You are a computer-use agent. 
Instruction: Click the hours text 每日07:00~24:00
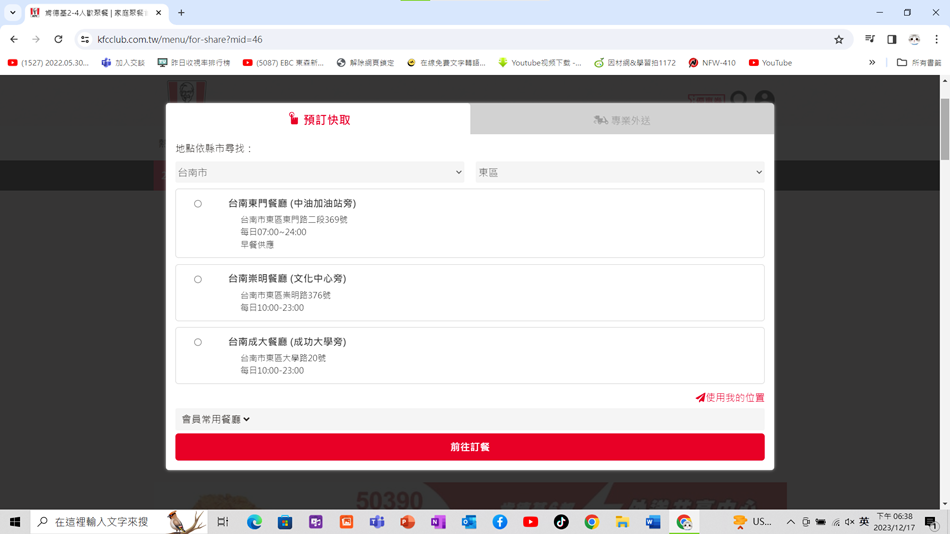273,232
